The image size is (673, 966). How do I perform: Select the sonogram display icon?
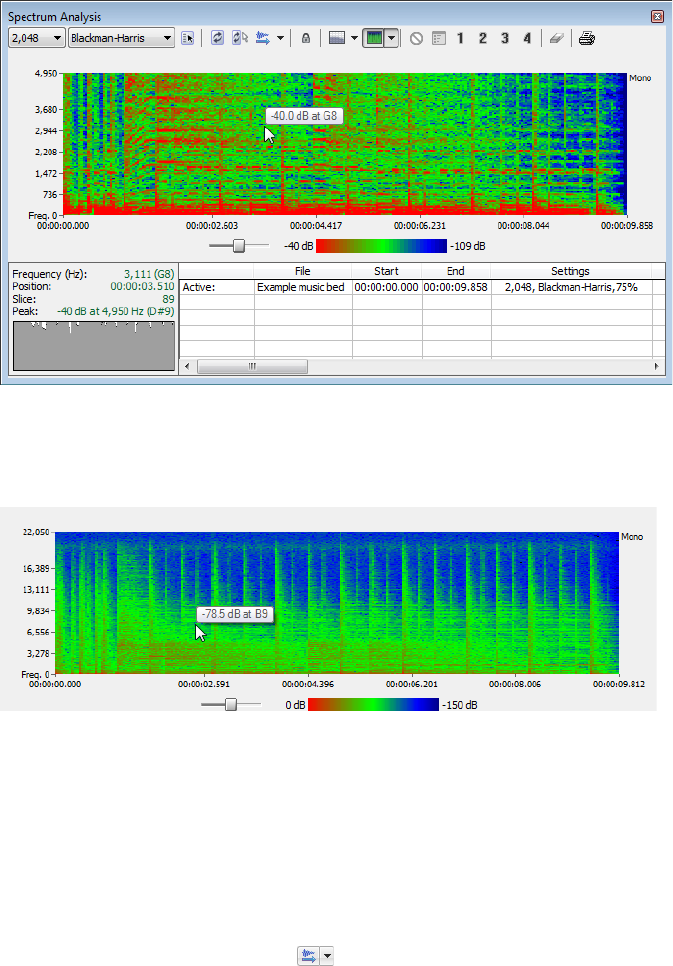[373, 38]
